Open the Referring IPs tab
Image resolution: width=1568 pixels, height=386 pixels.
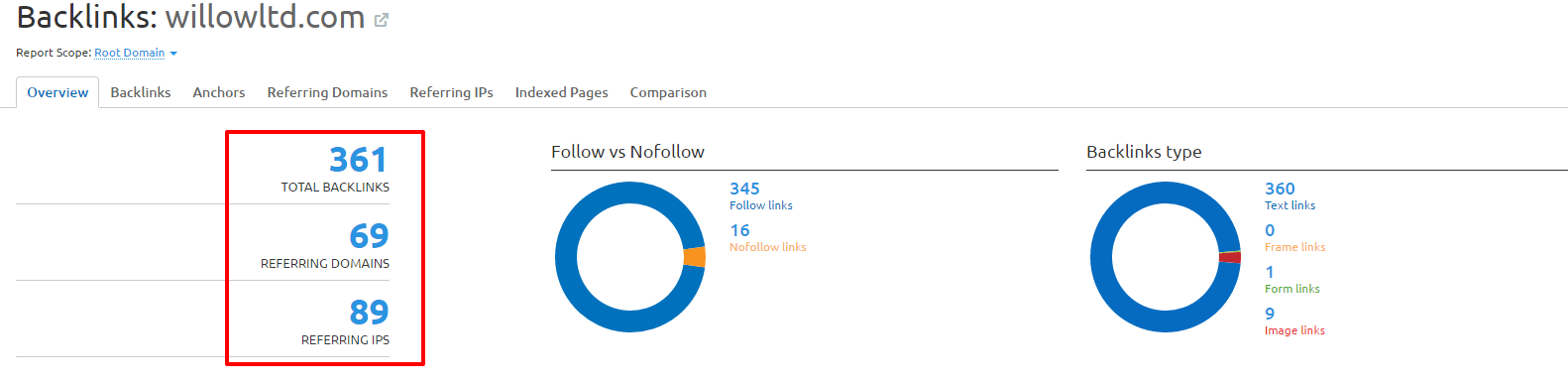[451, 92]
